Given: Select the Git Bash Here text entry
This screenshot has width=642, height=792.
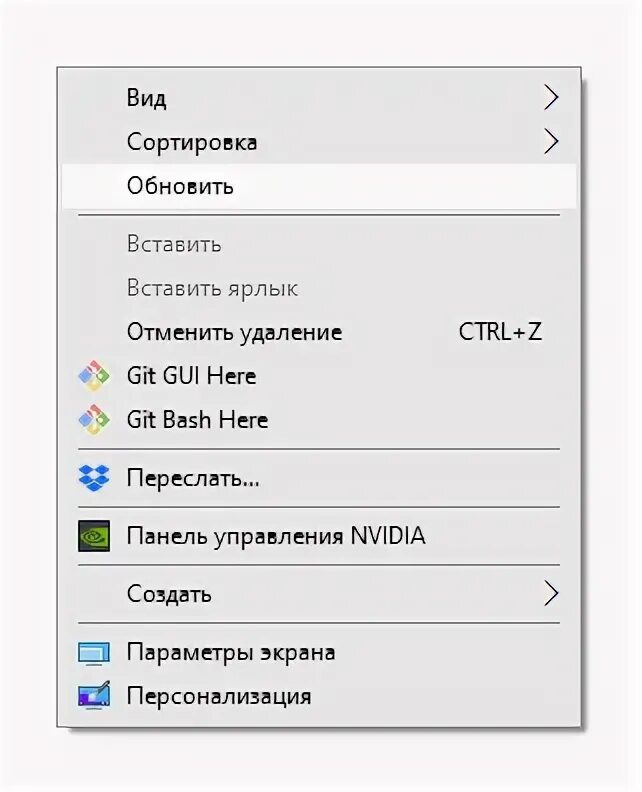Looking at the screenshot, I should [x=197, y=420].
